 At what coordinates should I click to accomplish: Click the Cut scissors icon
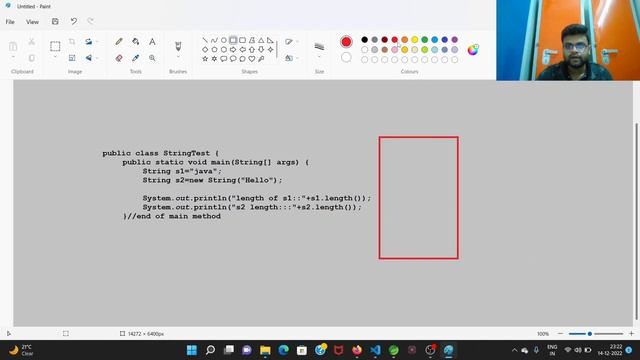31,42
